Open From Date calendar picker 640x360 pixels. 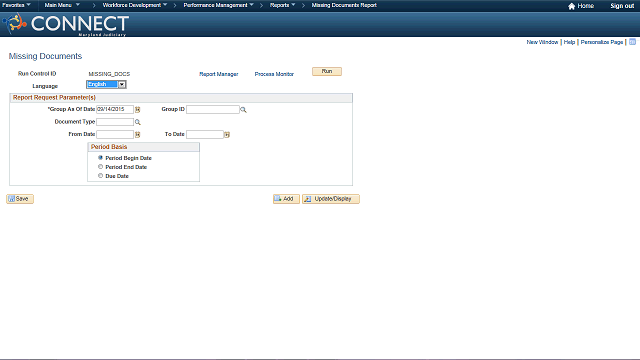coord(138,134)
